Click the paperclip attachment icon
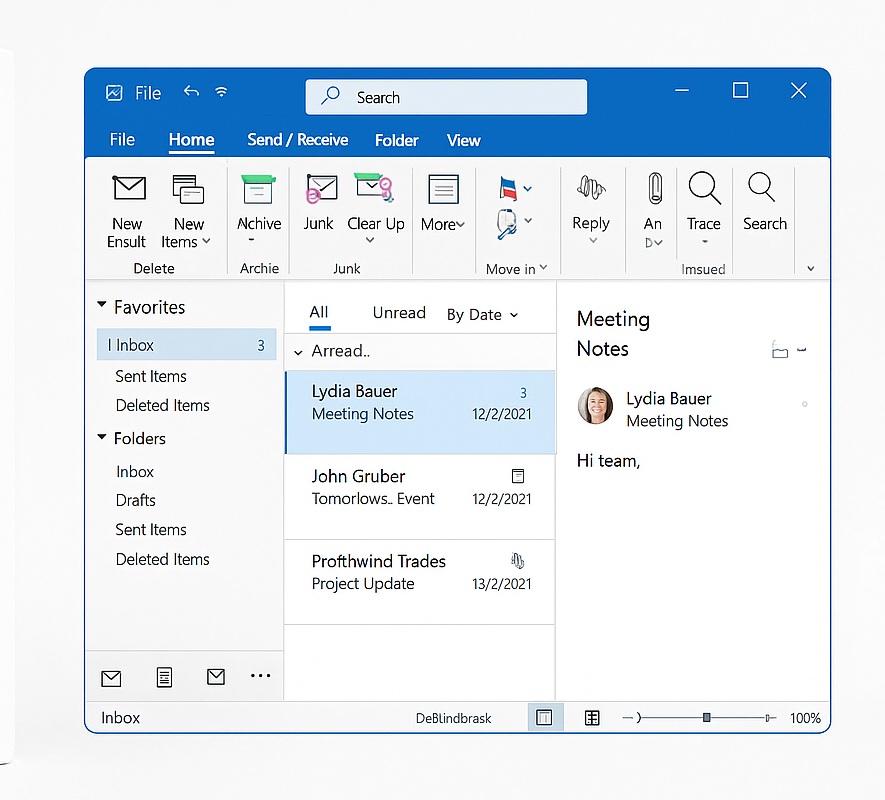885x800 pixels. pos(654,189)
